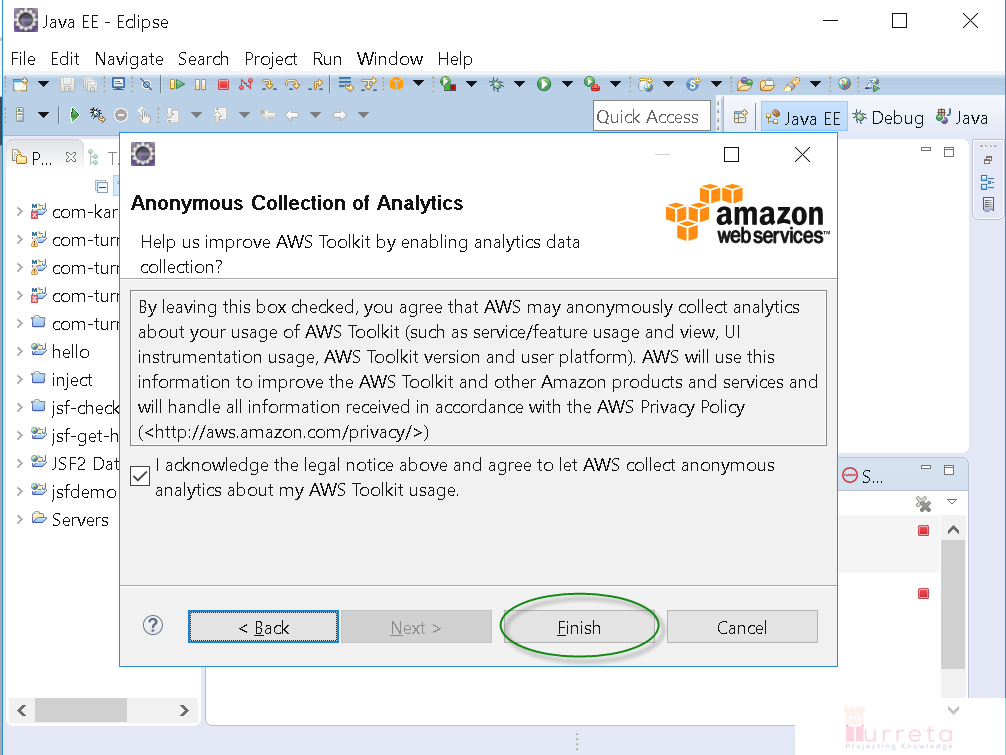Expand the Servers folder tree node
Viewport: 1006px width, 755px height.
click(19, 519)
